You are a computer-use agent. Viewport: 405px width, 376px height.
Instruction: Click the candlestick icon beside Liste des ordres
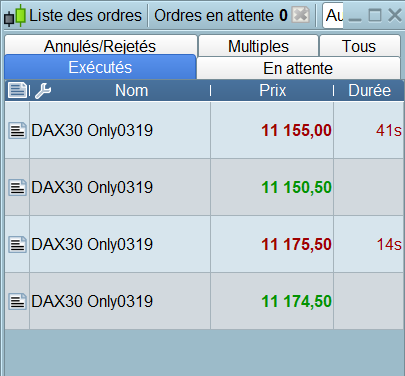click(x=15, y=15)
